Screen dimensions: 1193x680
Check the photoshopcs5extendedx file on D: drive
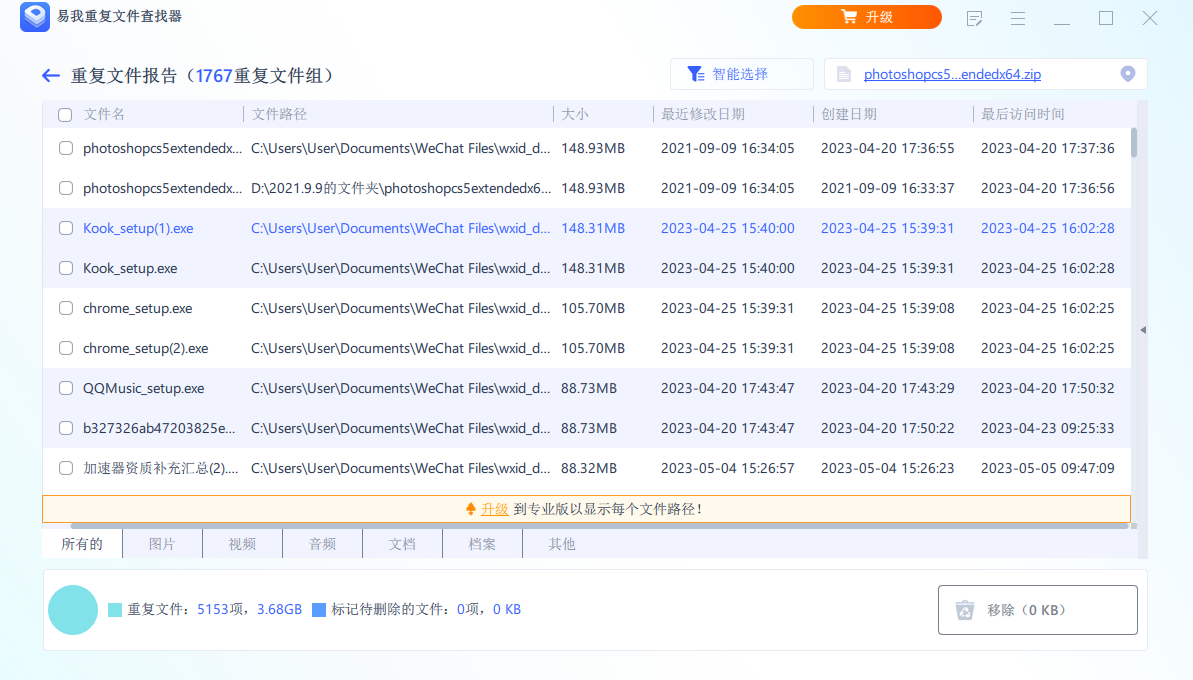66,188
